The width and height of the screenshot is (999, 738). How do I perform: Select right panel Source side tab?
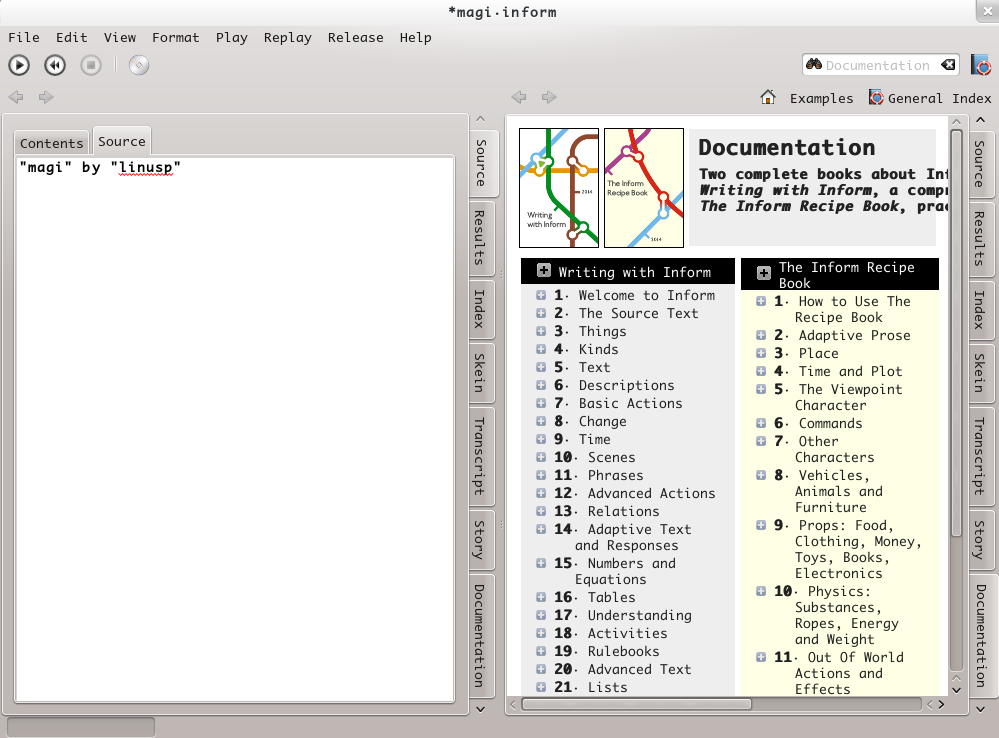pos(981,164)
